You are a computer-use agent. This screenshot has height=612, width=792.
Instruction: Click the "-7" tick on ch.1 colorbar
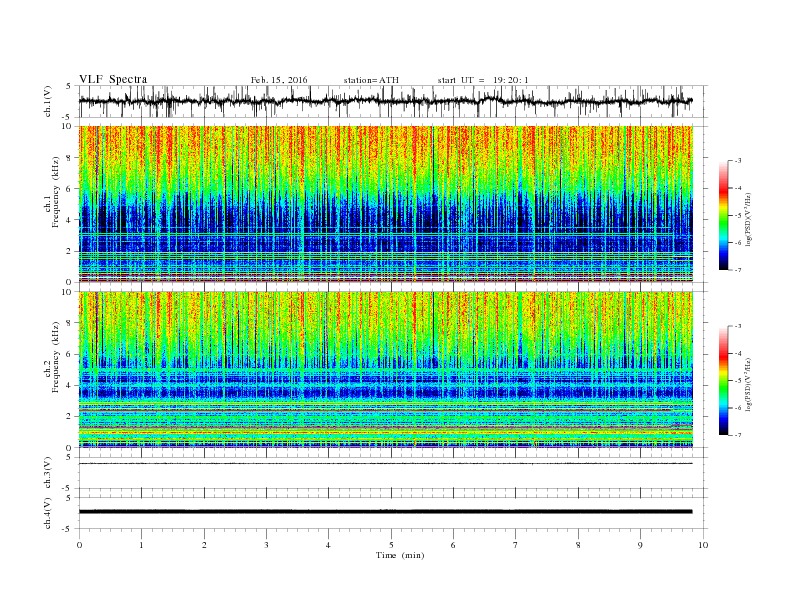[x=738, y=270]
